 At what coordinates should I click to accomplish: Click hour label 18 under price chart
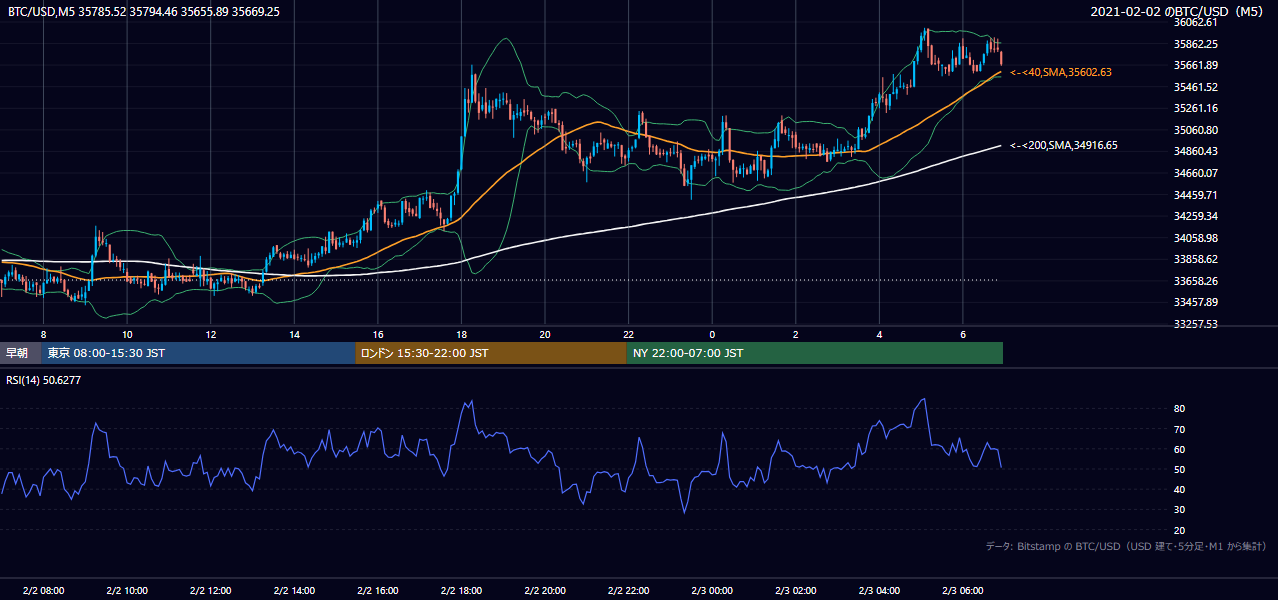click(461, 334)
